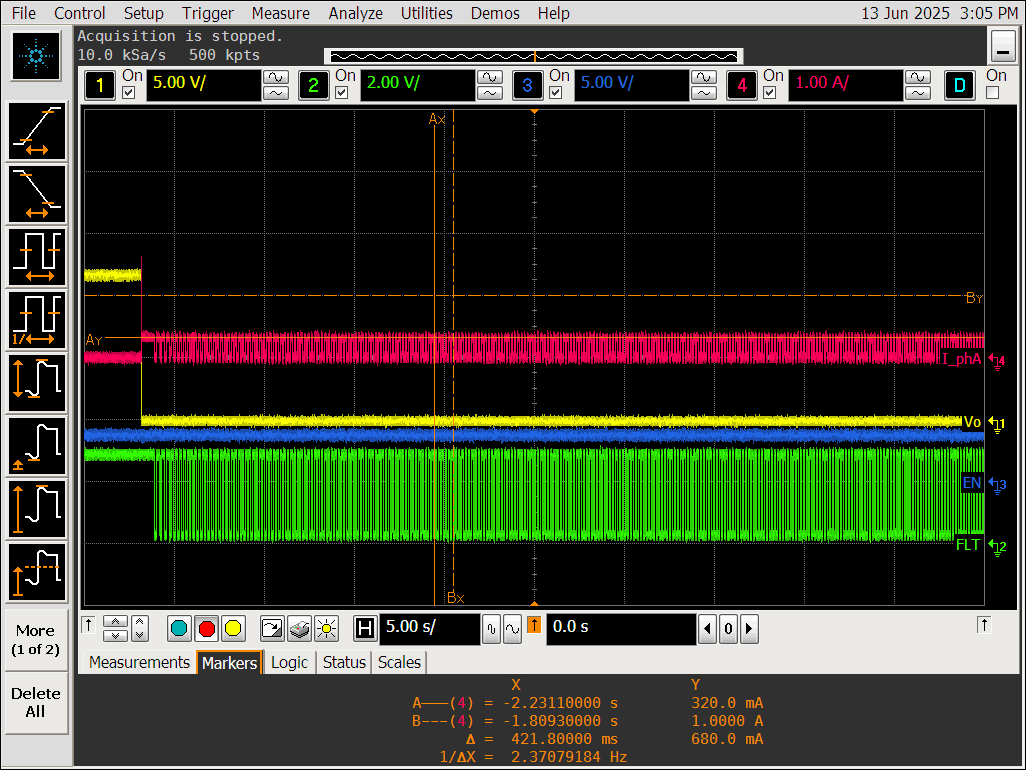Trigger a Single acquisition with the yellow button
Image resolution: width=1026 pixels, height=770 pixels.
(233, 629)
